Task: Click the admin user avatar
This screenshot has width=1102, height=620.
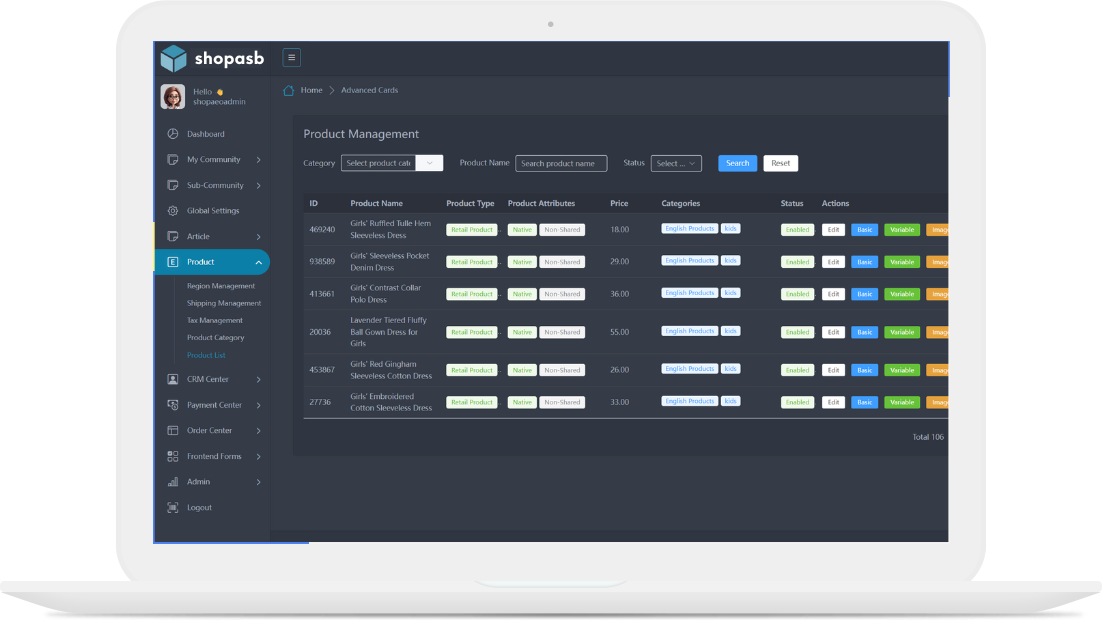Action: pyautogui.click(x=173, y=96)
